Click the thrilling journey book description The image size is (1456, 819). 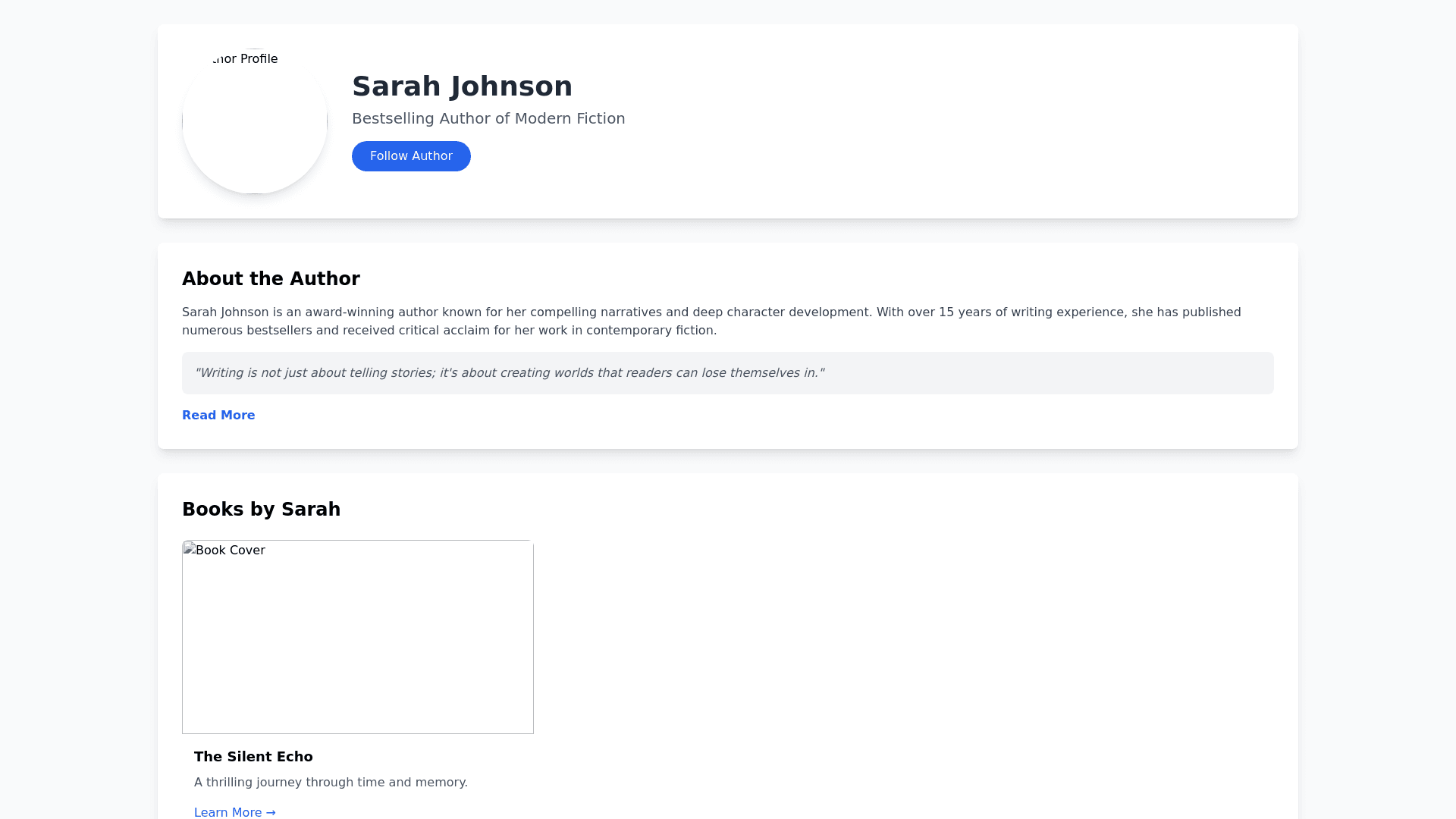[x=331, y=783]
